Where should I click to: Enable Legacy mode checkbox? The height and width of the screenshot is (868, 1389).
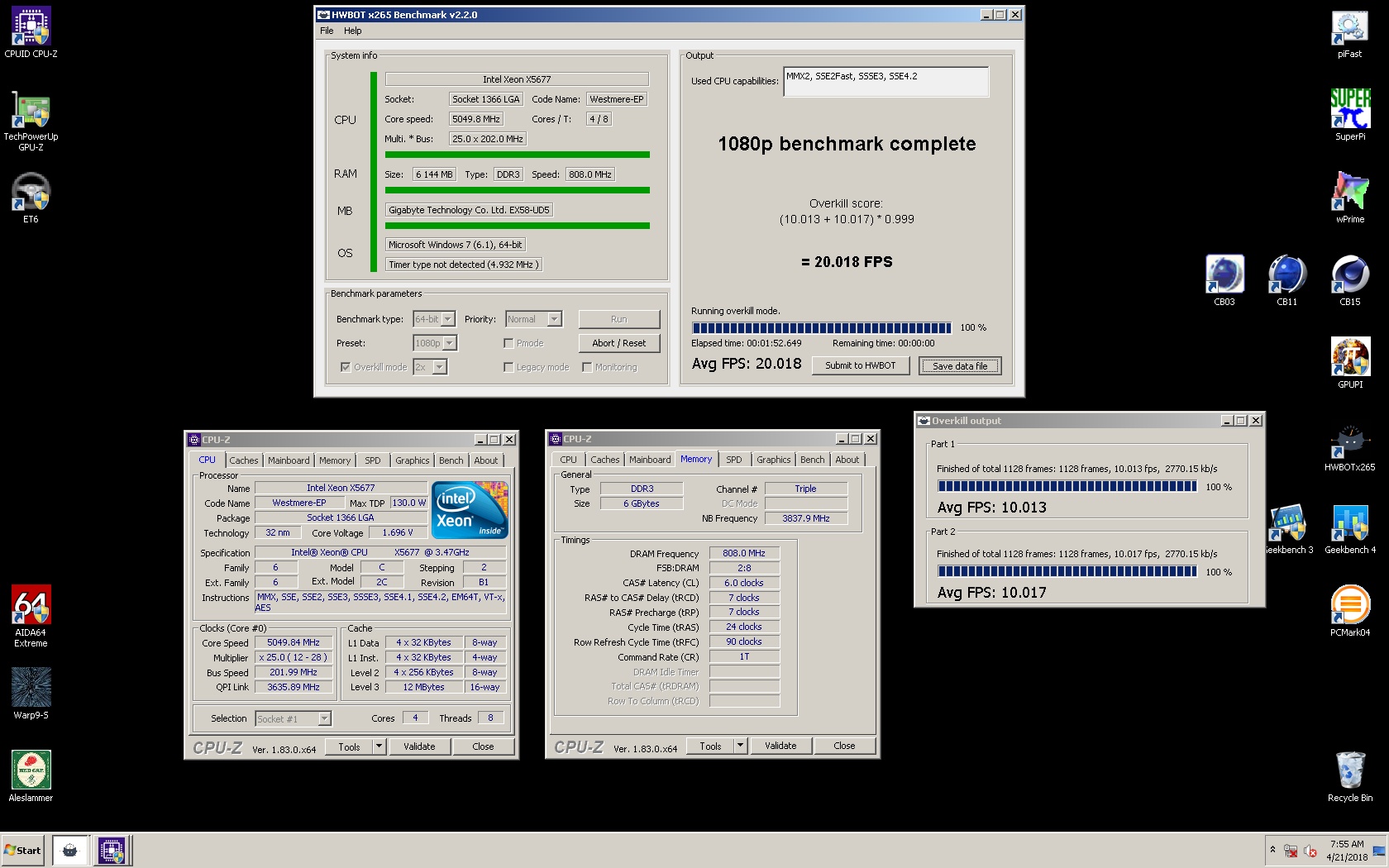(x=508, y=367)
